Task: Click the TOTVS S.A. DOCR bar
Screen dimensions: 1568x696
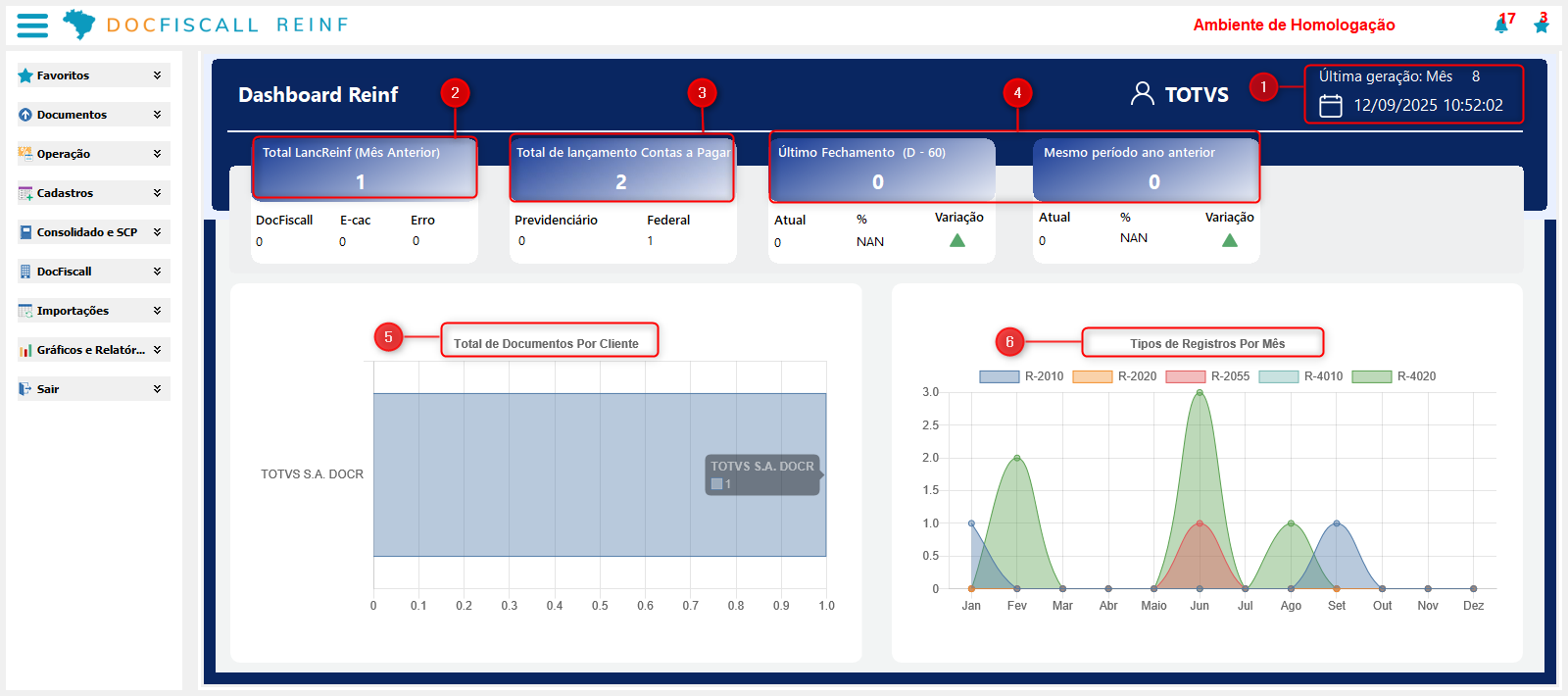Action: tap(600, 474)
